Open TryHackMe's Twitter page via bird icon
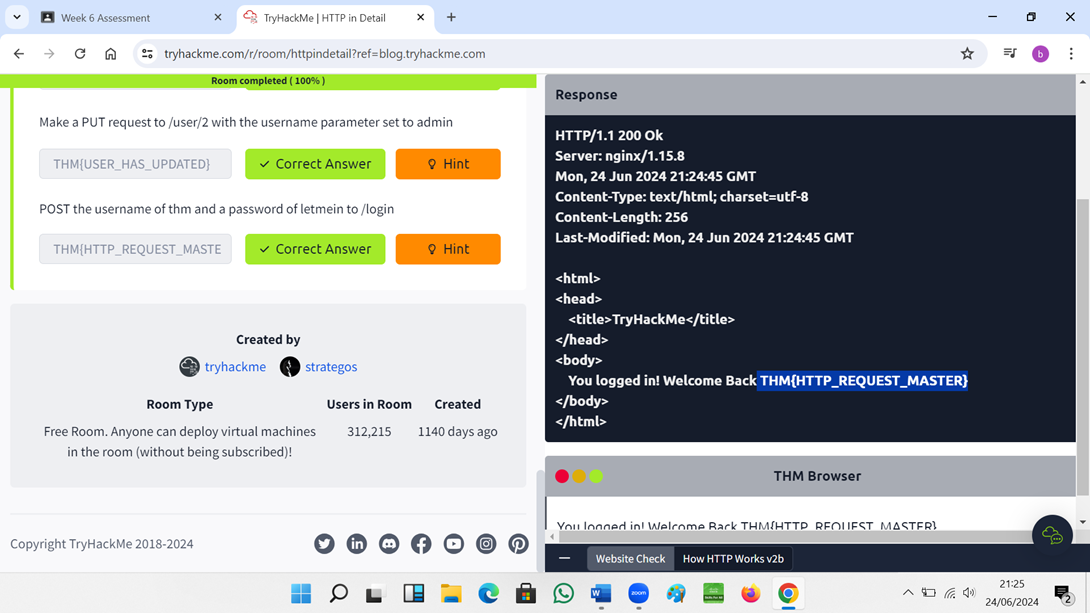This screenshot has height=613, width=1090. coord(324,543)
